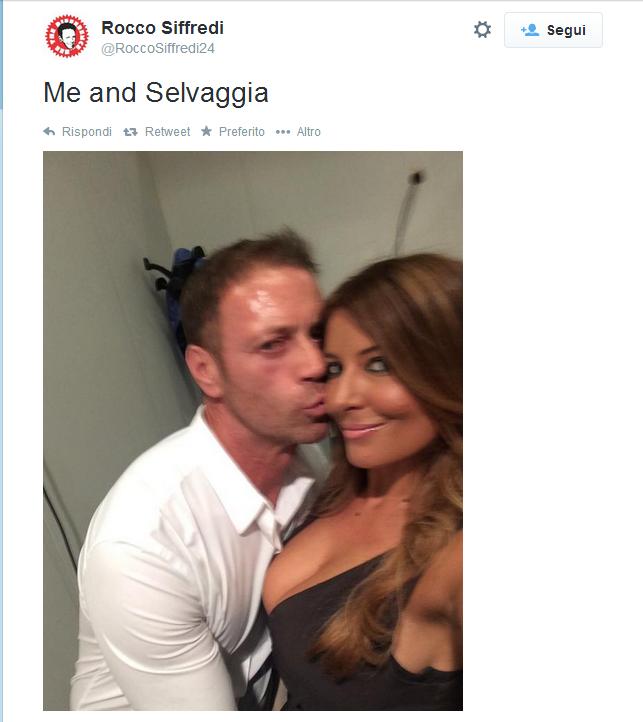
Task: Open the attached tweet photo
Action: [x=253, y=431]
